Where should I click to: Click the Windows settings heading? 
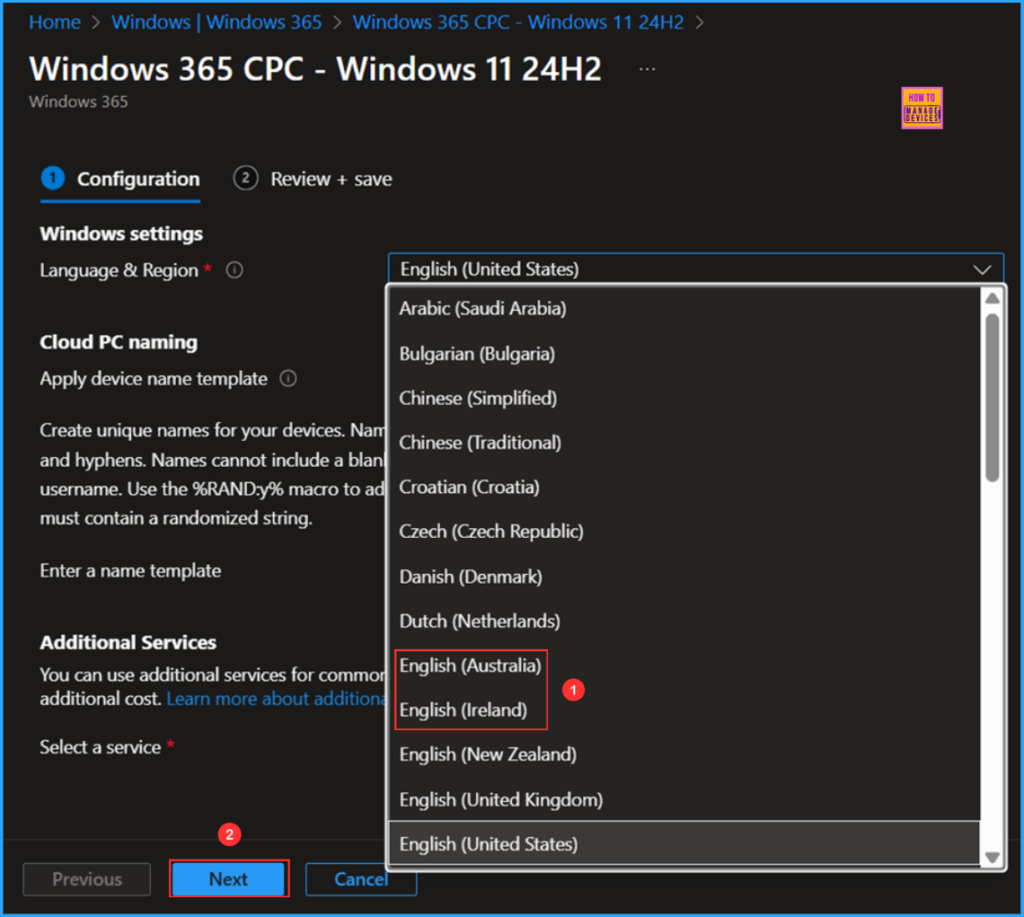[121, 234]
